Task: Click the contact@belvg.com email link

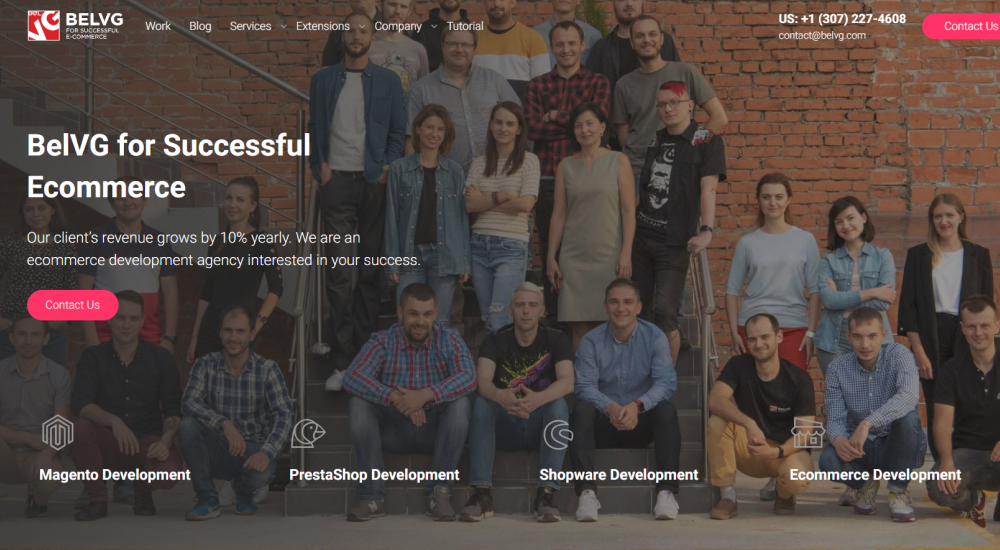Action: click(x=822, y=36)
